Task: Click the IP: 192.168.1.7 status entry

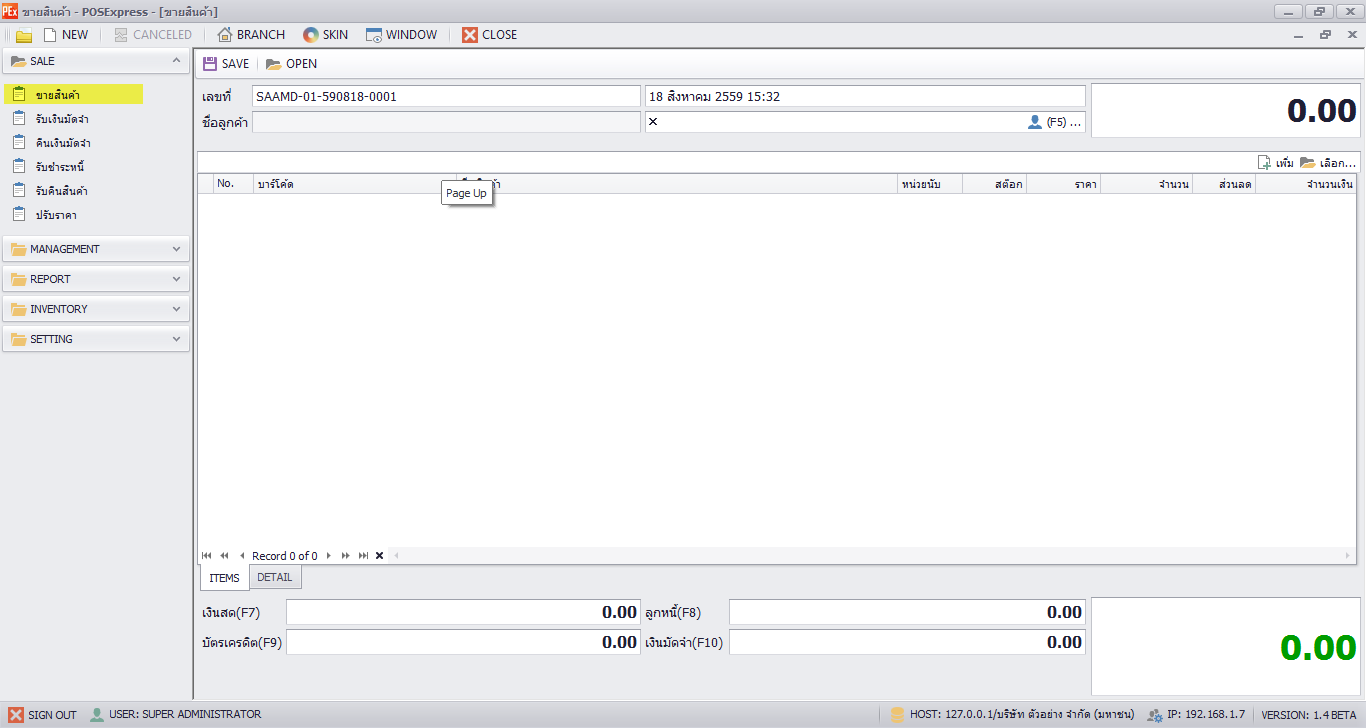Action: (1196, 715)
